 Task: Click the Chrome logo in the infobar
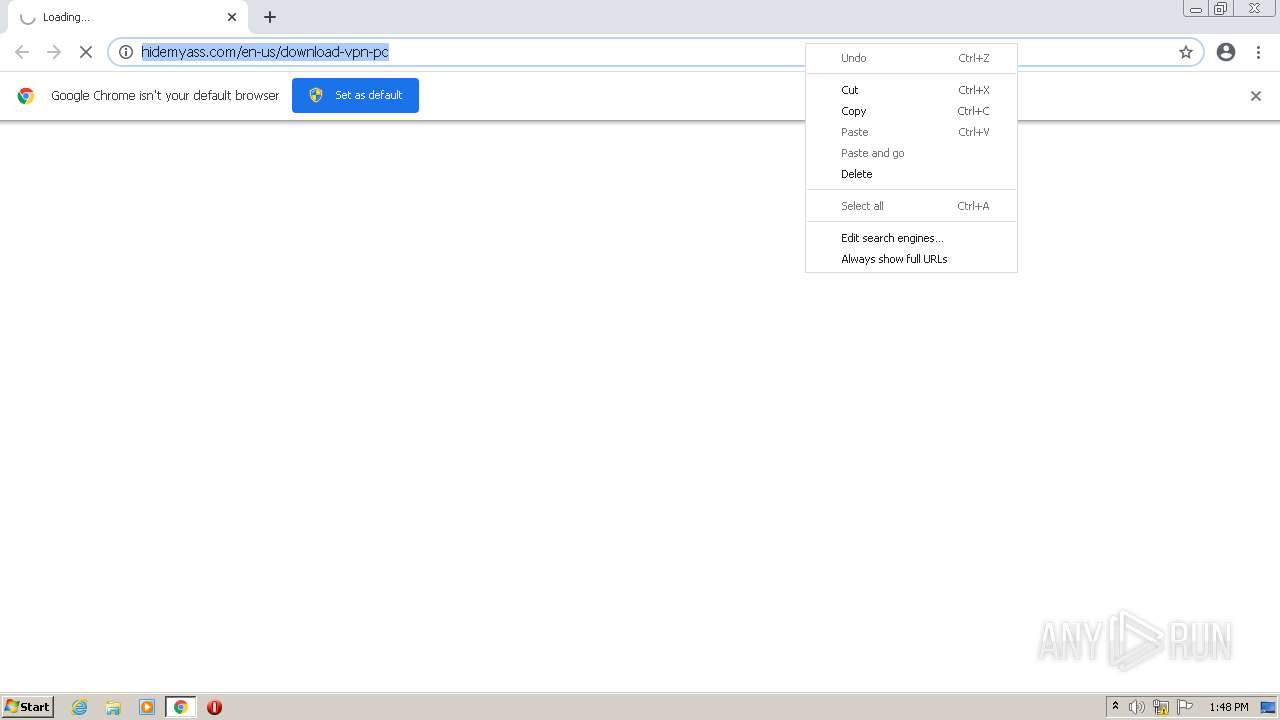click(x=26, y=96)
